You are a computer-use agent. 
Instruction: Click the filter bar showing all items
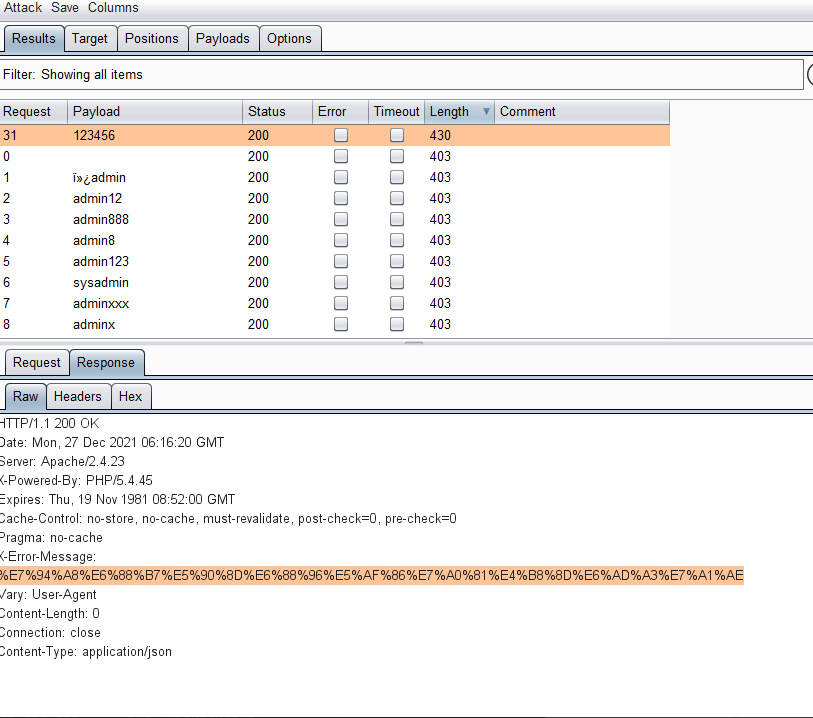tap(401, 75)
